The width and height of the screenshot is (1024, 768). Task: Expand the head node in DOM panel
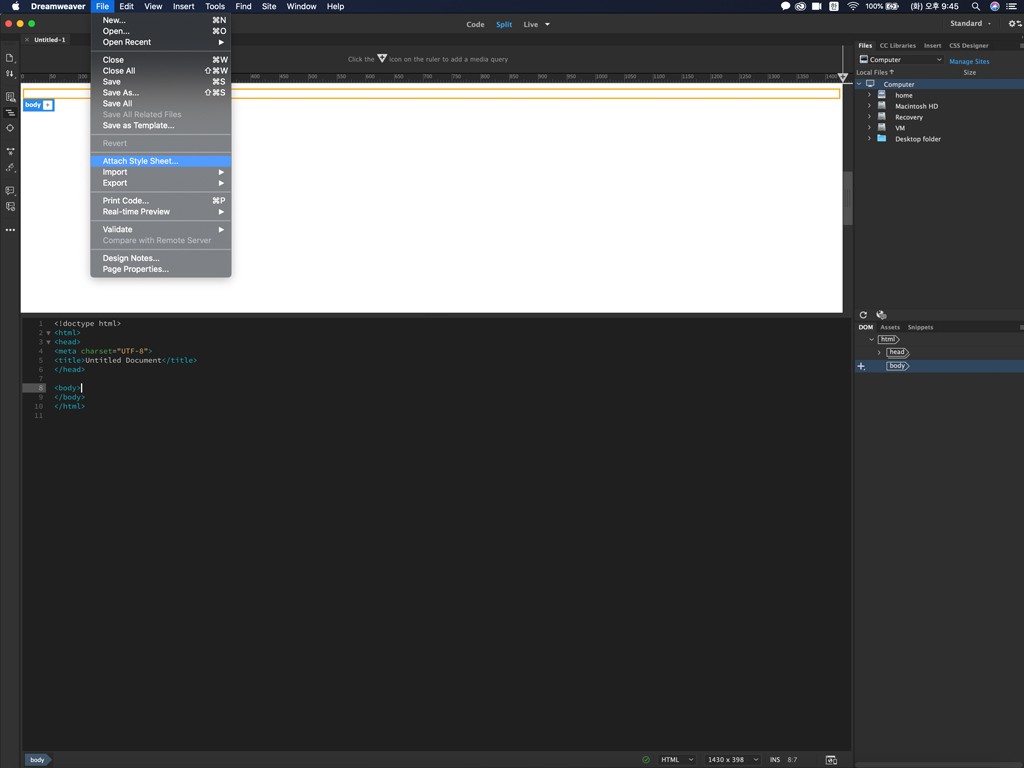[879, 353]
